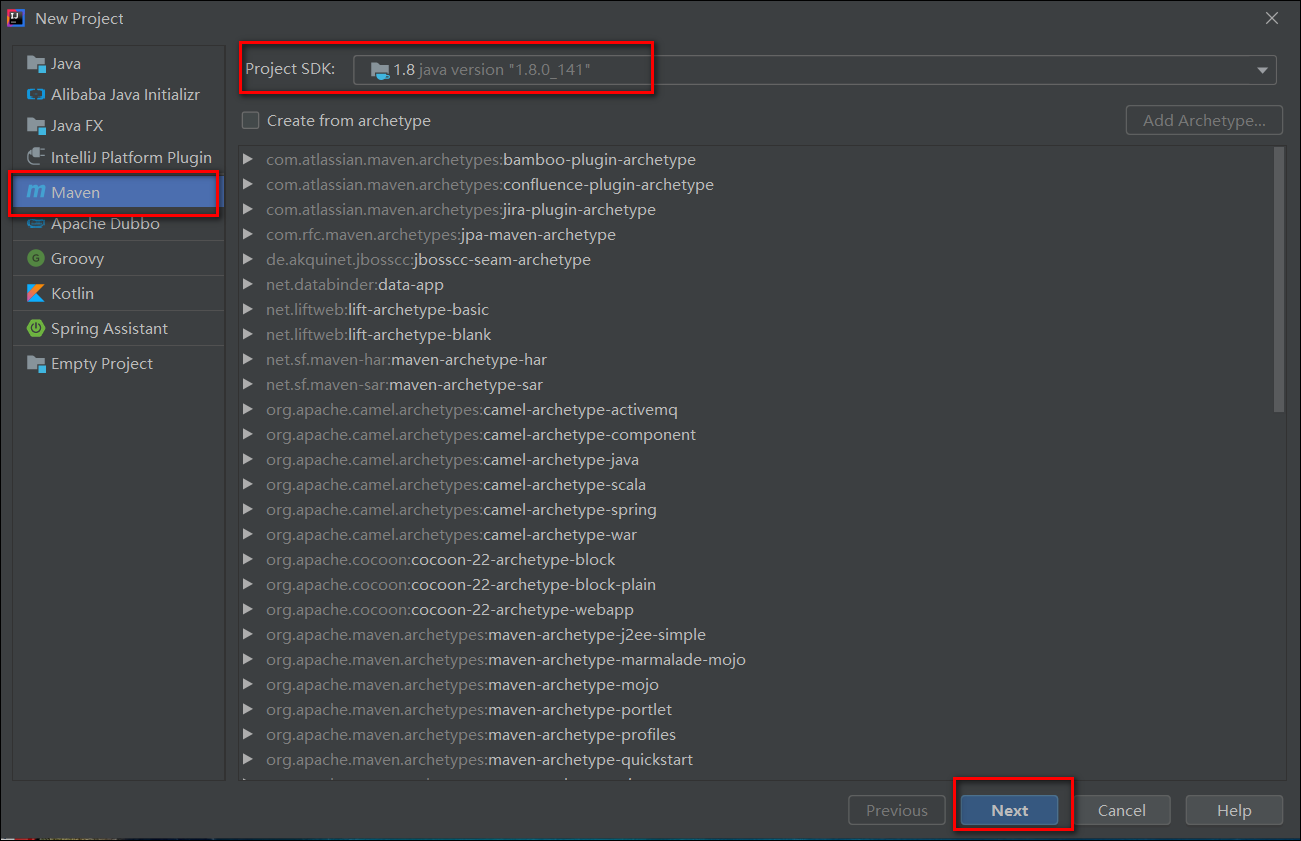Screen dimensions: 1301x841
Task: Click the green Groovy icon
Action: [x=36, y=258]
